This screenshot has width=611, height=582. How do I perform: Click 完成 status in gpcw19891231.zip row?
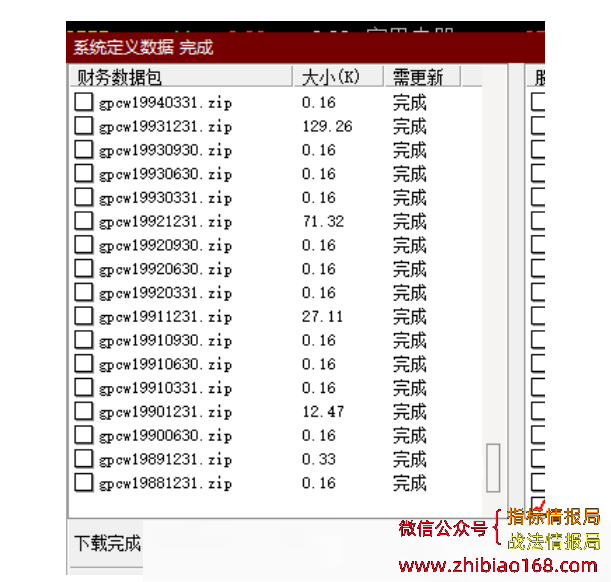[x=410, y=459]
